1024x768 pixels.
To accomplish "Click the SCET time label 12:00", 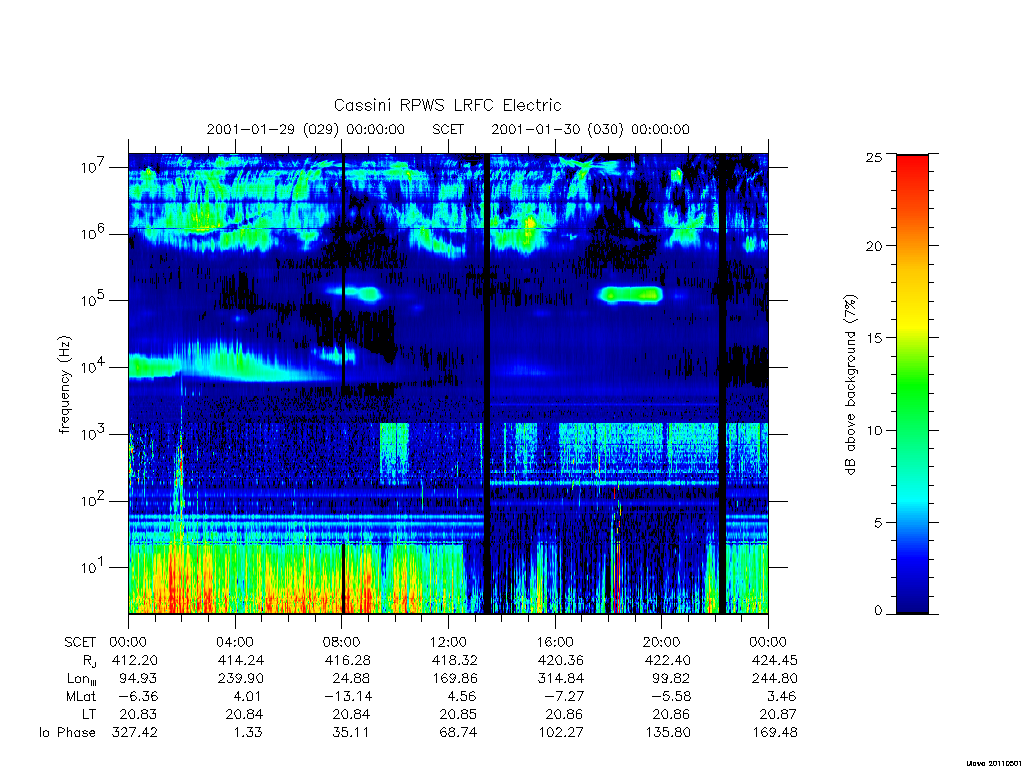I will click(x=448, y=642).
